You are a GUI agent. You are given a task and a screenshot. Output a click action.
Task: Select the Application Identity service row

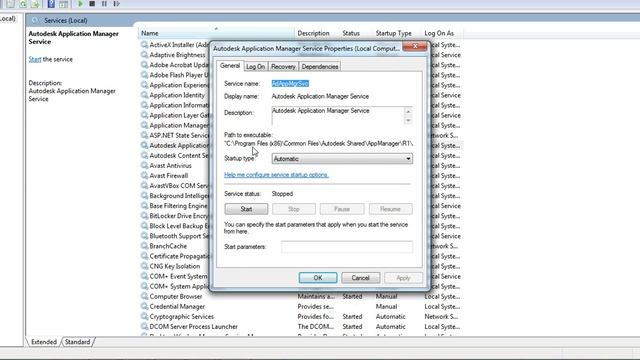tap(175, 95)
